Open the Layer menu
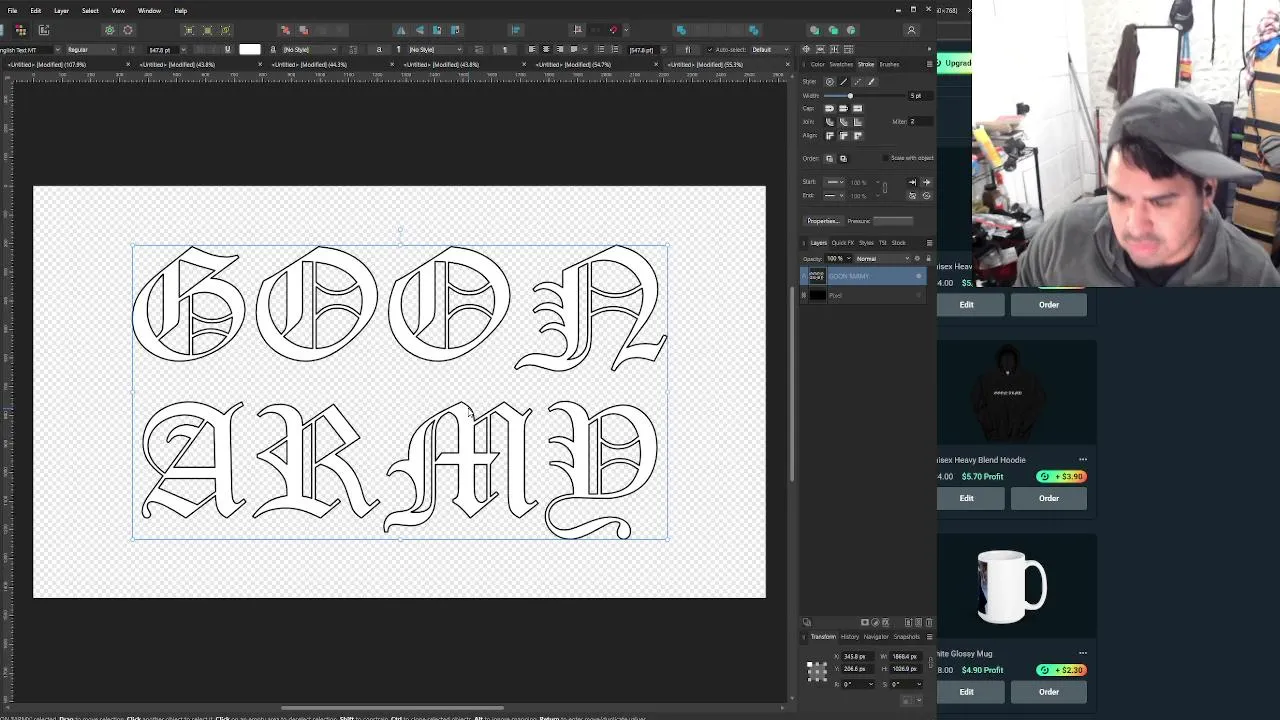The width and height of the screenshot is (1280, 720). 61,10
